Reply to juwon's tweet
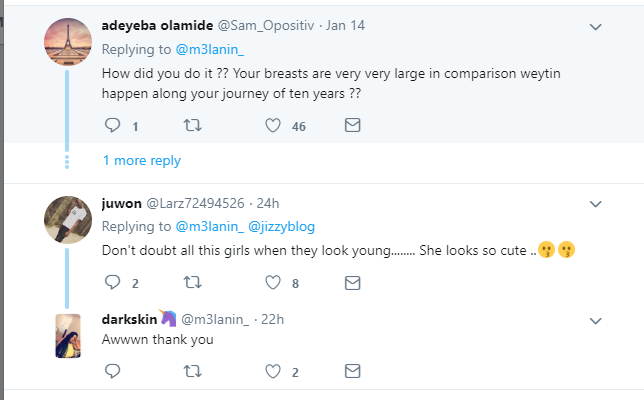 (112, 283)
